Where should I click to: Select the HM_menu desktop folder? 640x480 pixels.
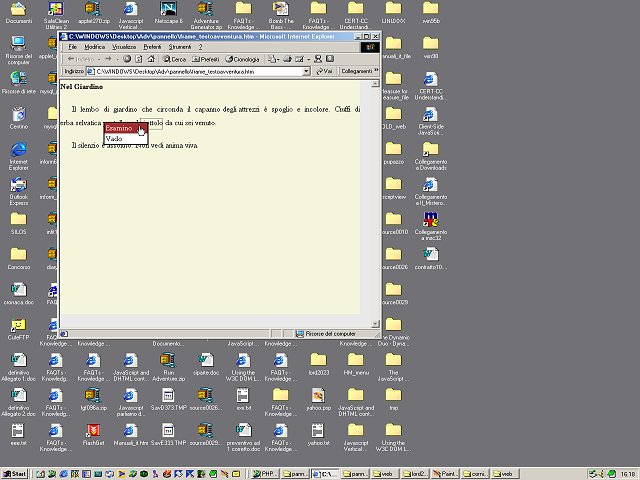(356, 364)
